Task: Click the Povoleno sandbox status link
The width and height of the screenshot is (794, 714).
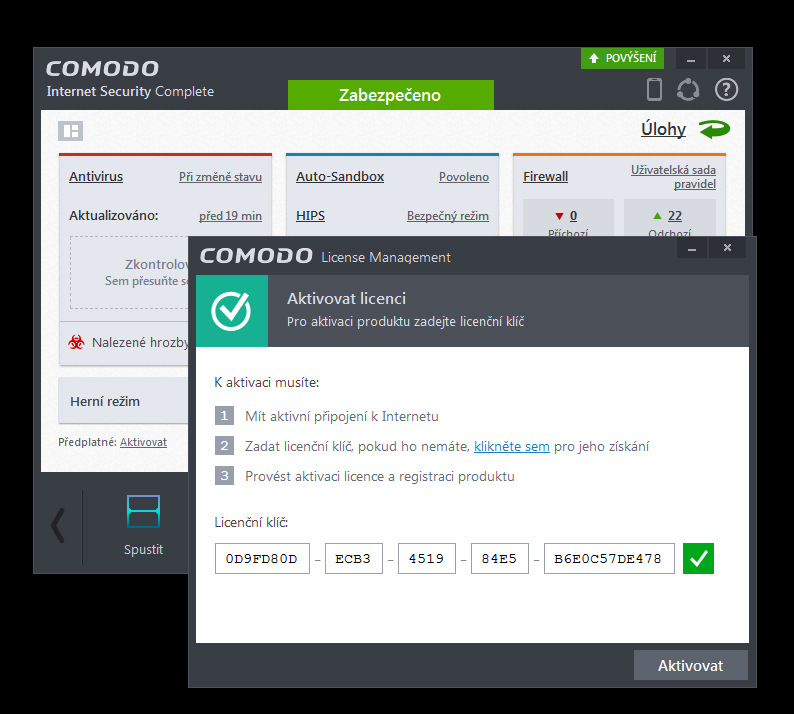Action: [464, 177]
